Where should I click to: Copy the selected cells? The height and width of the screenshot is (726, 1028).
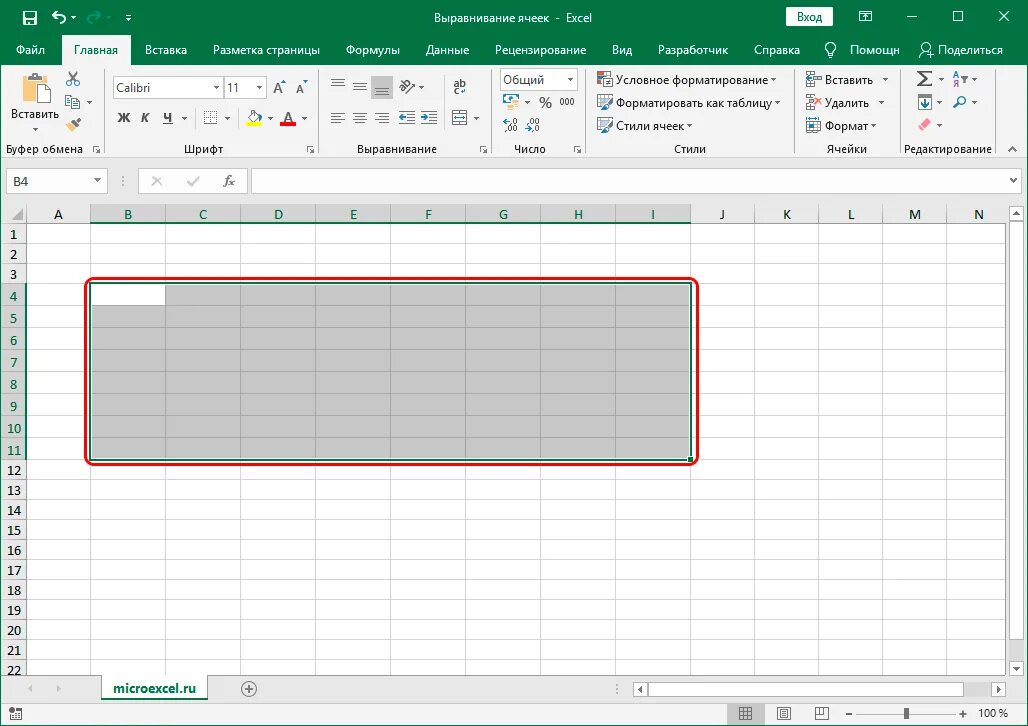(73, 102)
